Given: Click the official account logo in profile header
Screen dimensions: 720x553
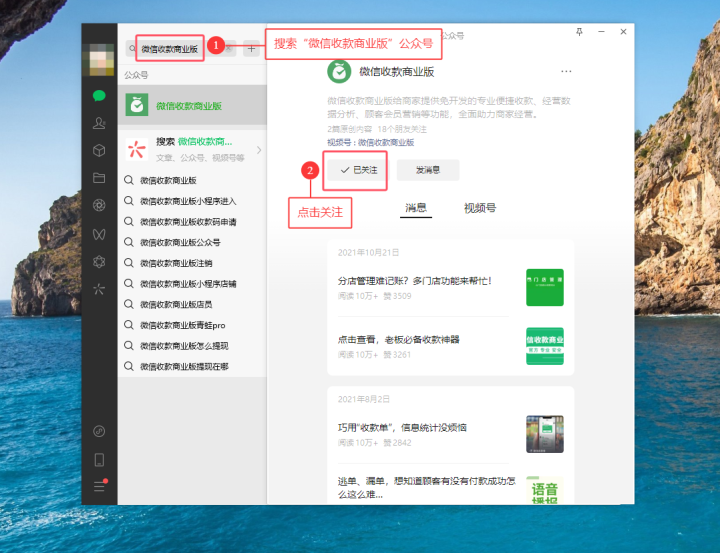Looking at the screenshot, I should (x=339, y=72).
